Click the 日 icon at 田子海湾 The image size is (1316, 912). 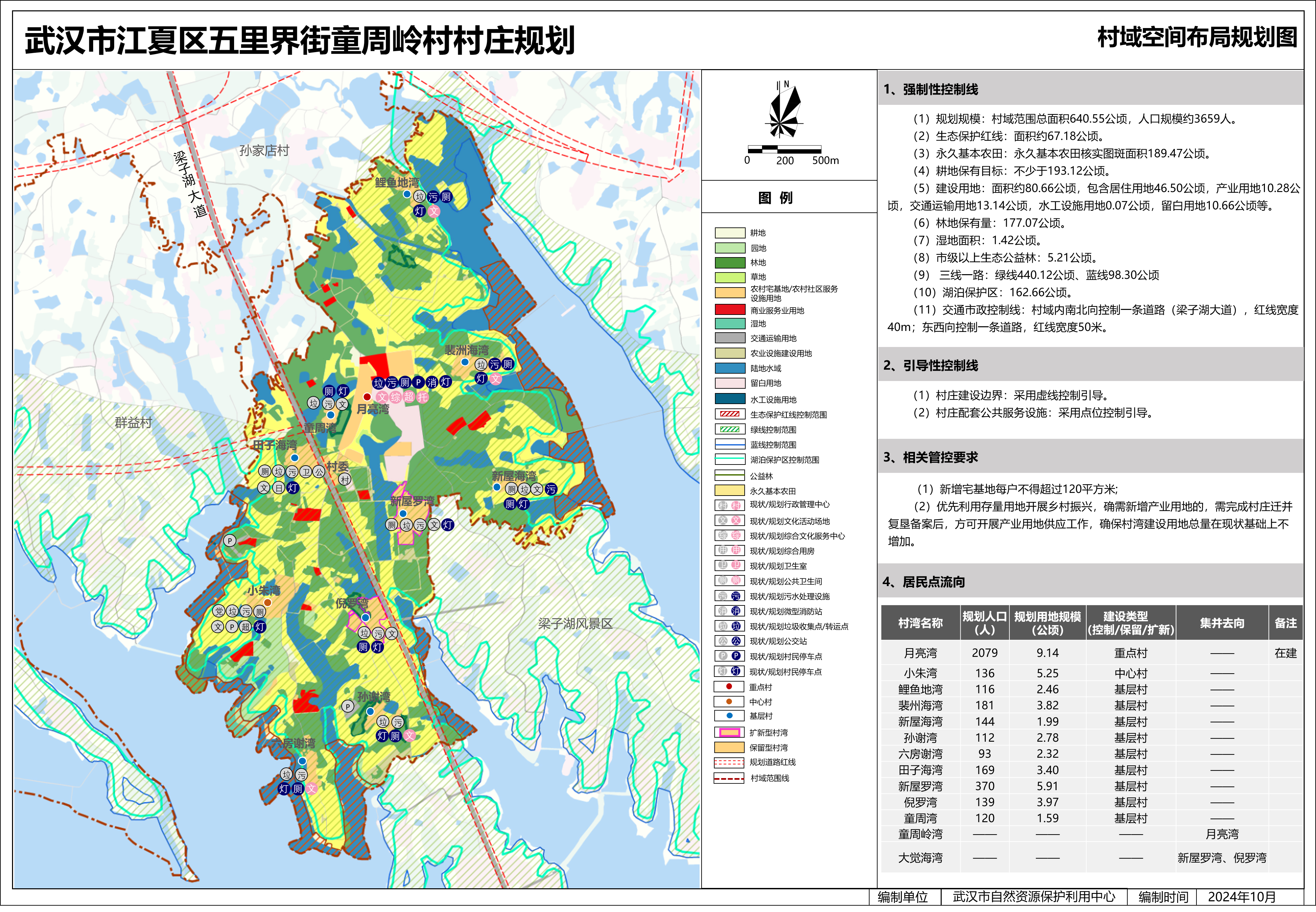pos(278,488)
